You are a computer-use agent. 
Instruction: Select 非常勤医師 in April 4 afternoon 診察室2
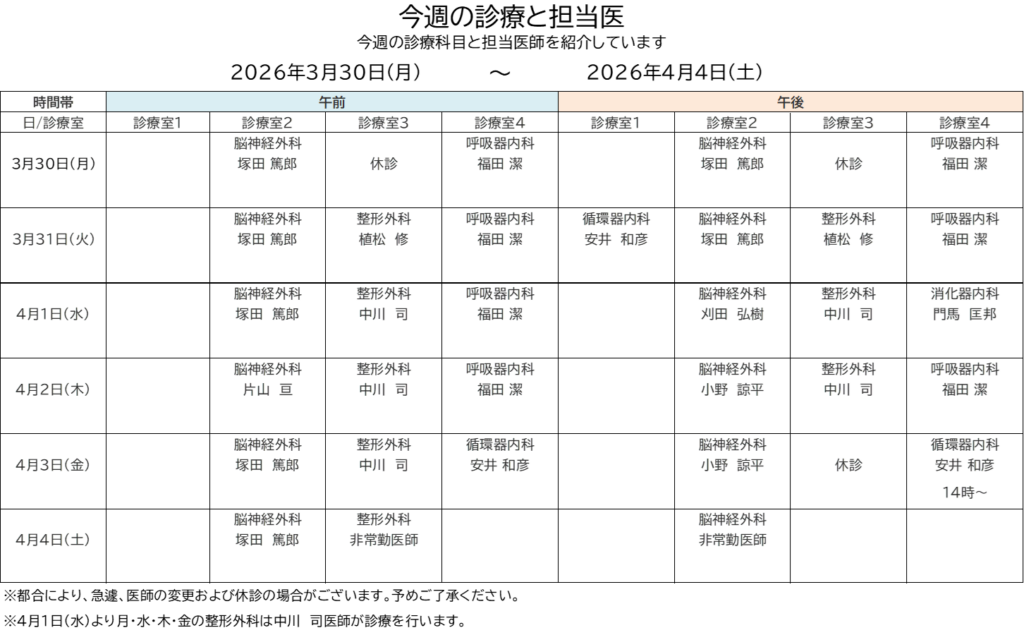[x=732, y=540]
